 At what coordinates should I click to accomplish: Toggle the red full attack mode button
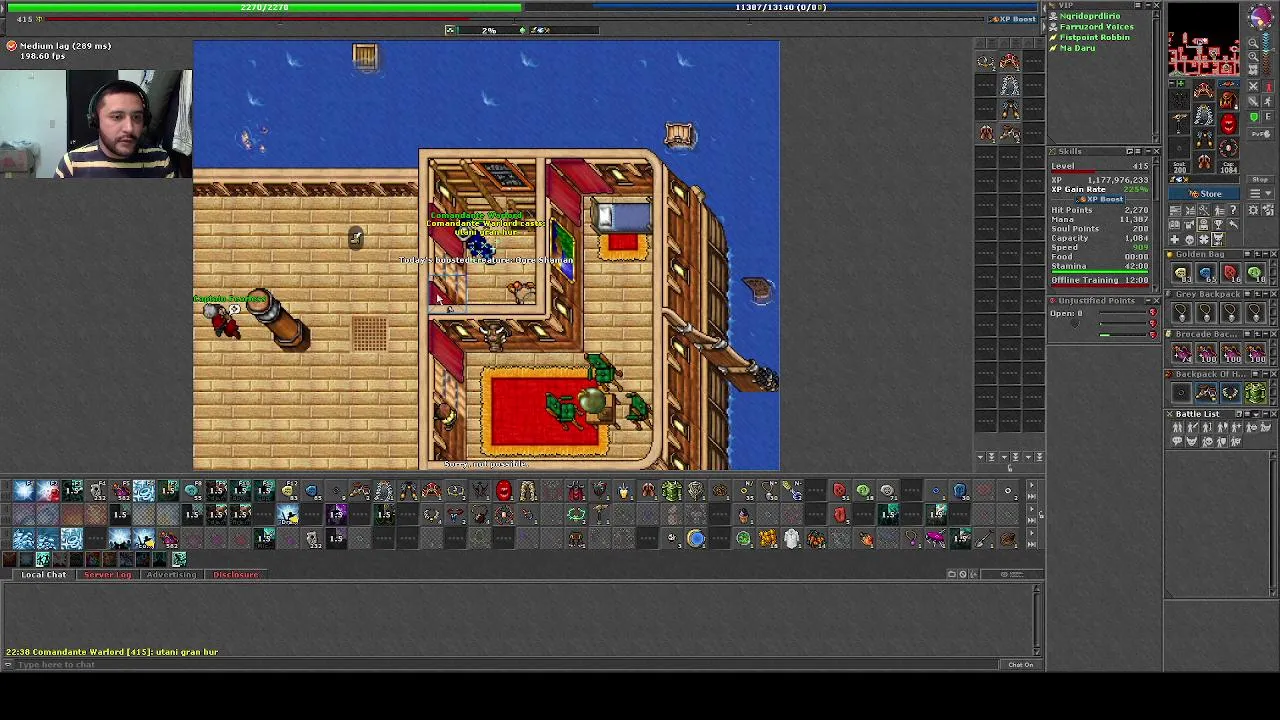[1268, 86]
